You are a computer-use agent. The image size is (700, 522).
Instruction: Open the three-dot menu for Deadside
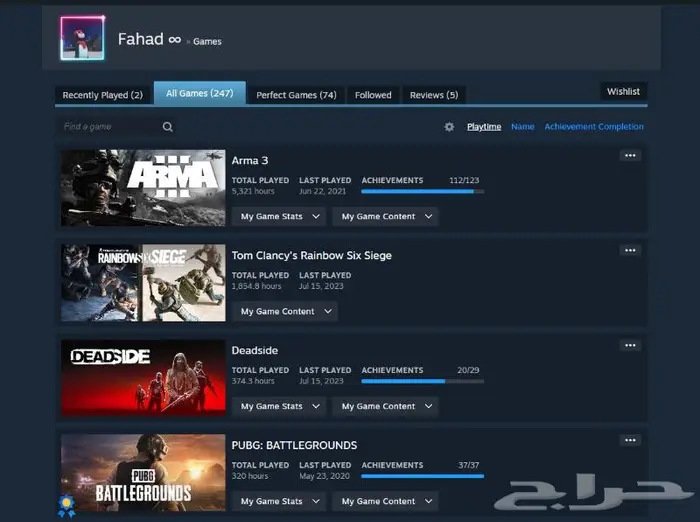[630, 346]
